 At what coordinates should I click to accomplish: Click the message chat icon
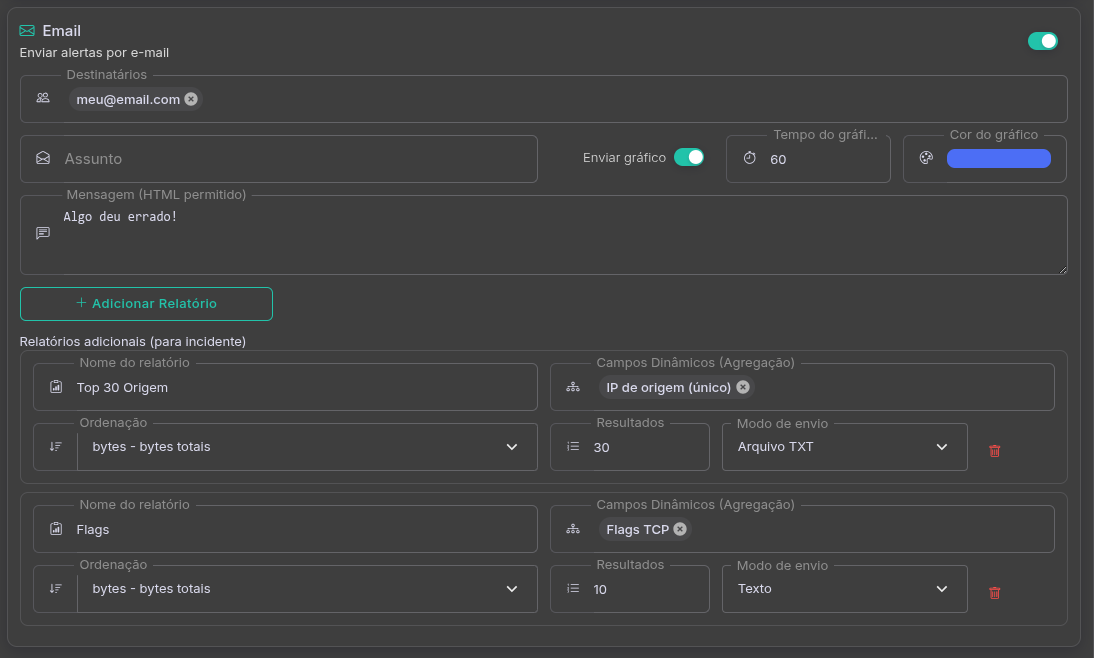pyautogui.click(x=43, y=233)
